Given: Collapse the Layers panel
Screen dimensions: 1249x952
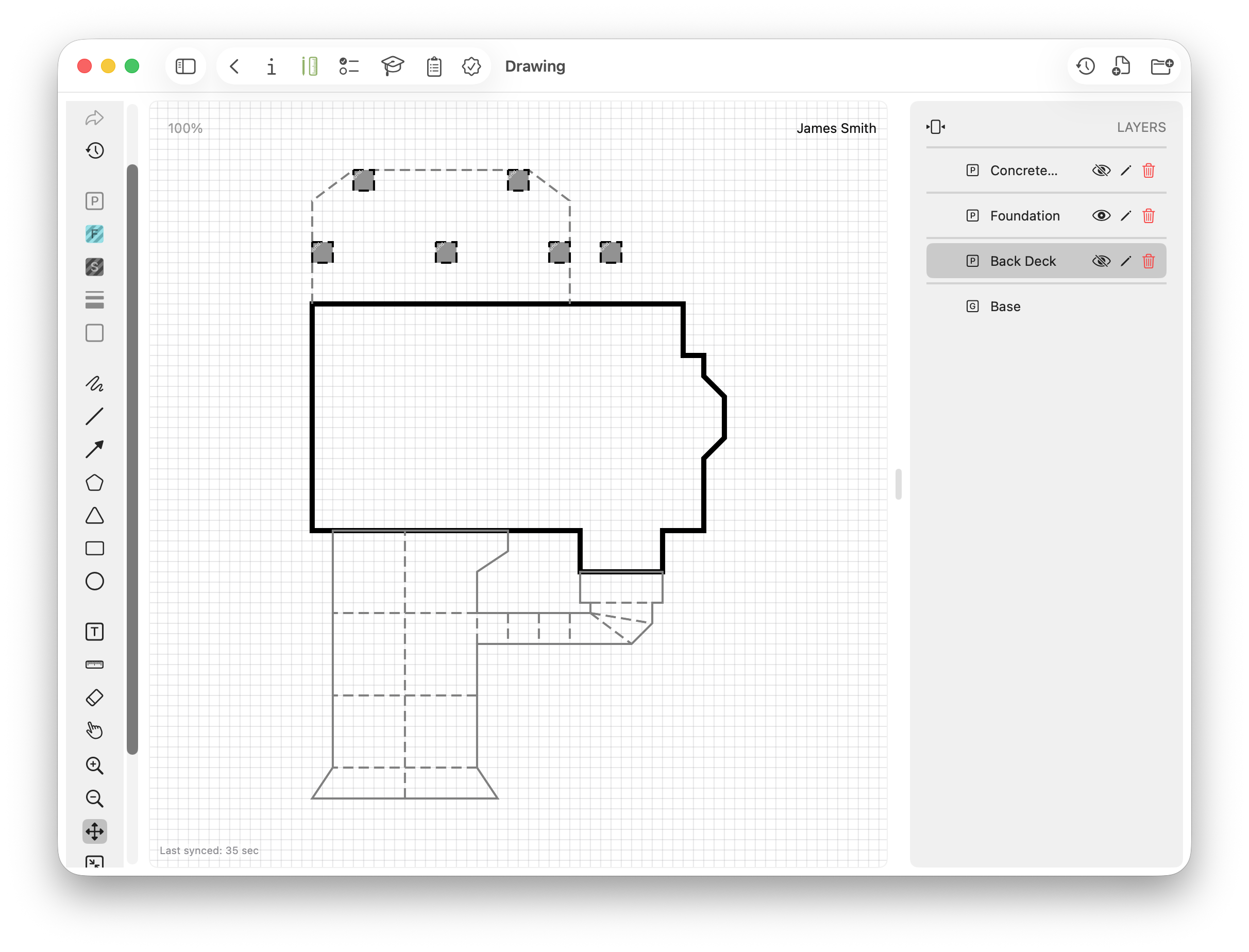Looking at the screenshot, I should (936, 127).
